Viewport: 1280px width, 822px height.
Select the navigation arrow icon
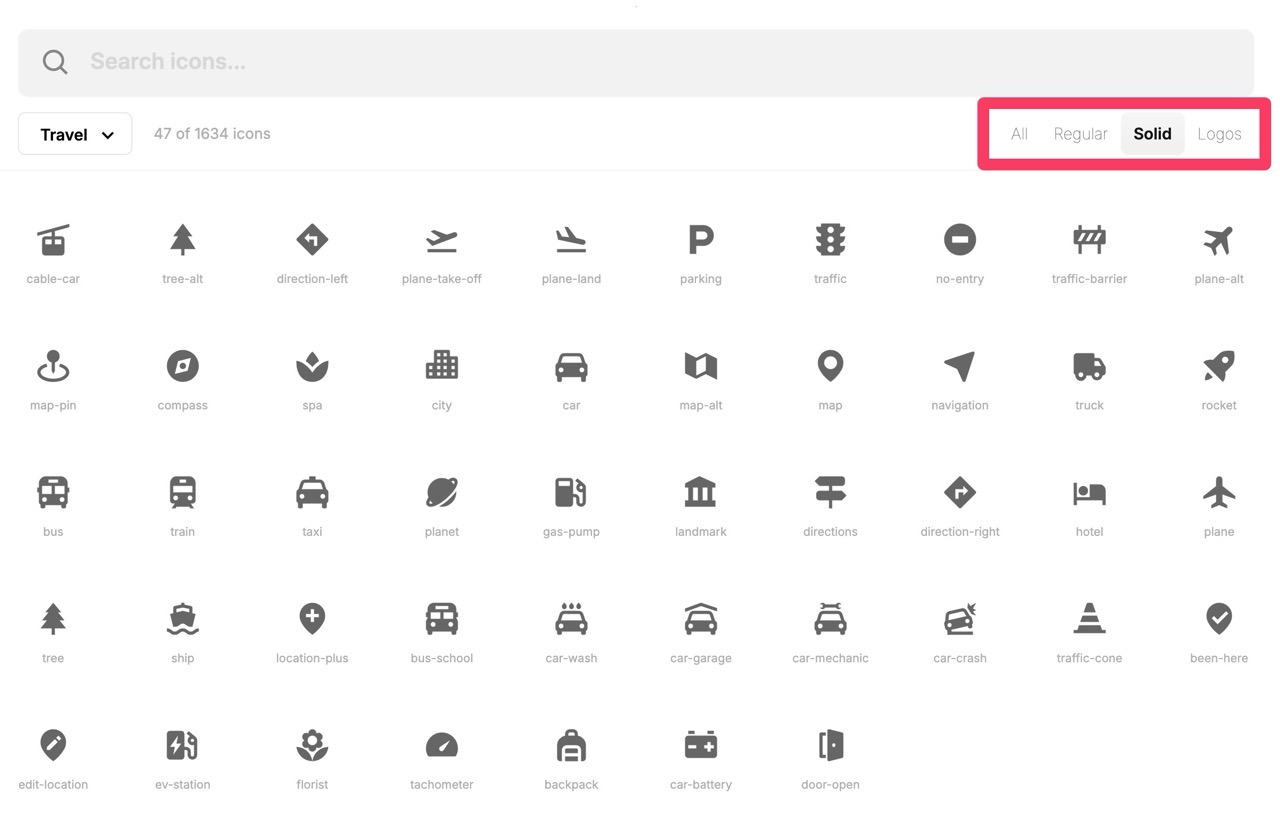coord(960,366)
